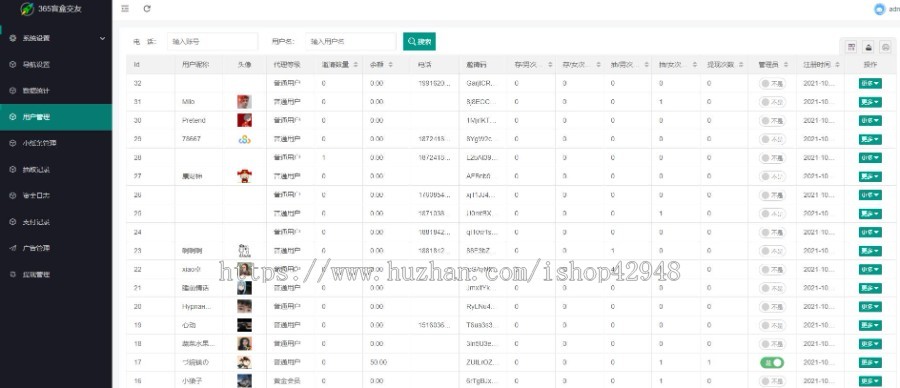Screen dimensions: 900x388
Task: Click the green 搜索 search button
Action: [419, 41]
